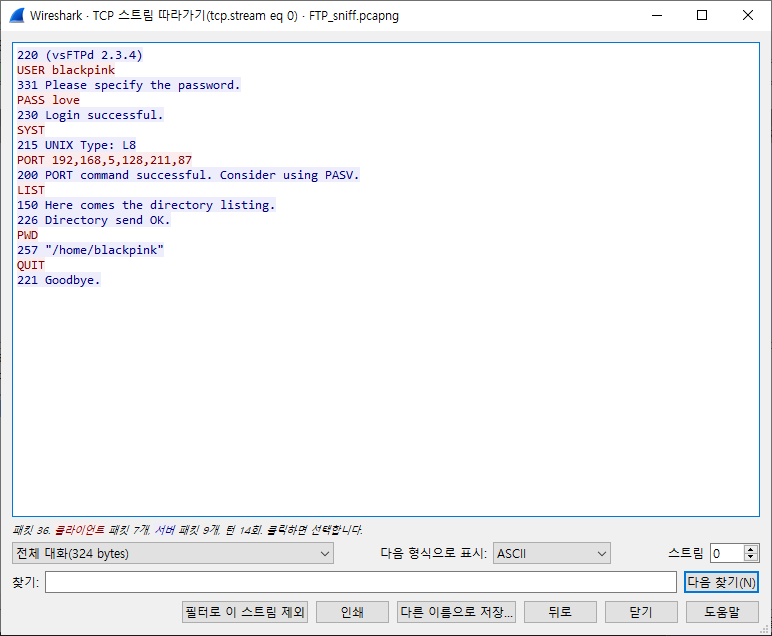Click '257 "/home/blackpink"' line

(90, 250)
